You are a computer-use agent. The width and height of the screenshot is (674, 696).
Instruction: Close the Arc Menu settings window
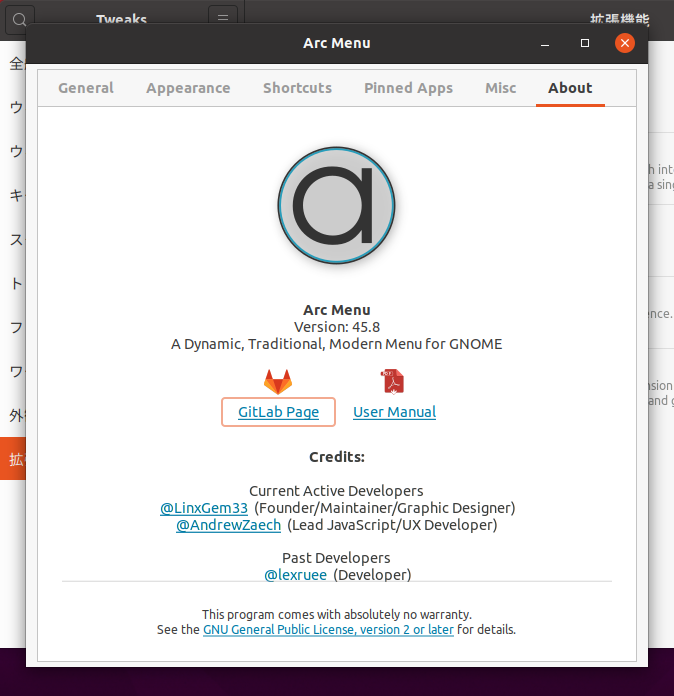[625, 43]
